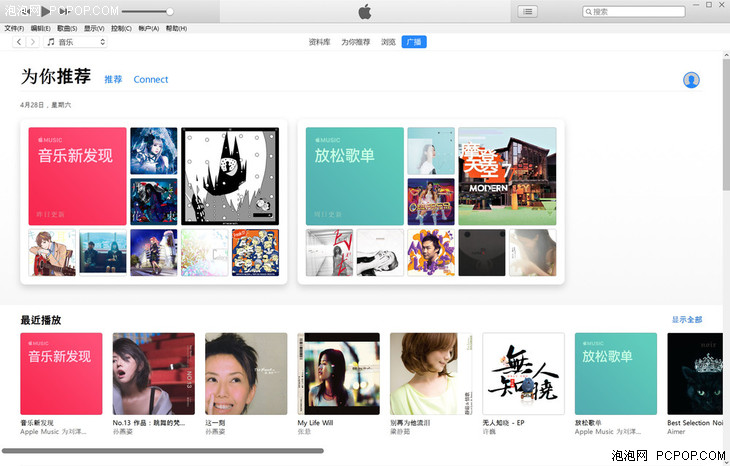Open the colorful cartoon man face album cover
The height and width of the screenshot is (466, 730).
(431, 252)
